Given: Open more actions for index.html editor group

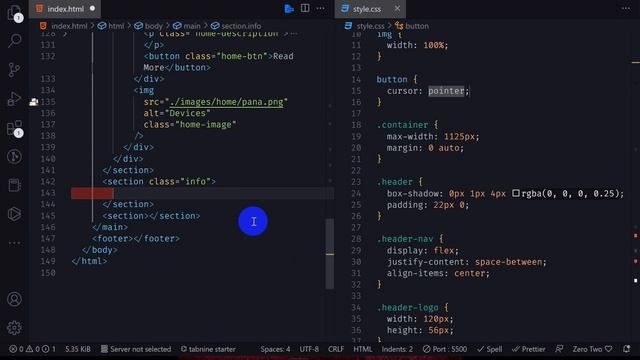Looking at the screenshot, I should [320, 8].
